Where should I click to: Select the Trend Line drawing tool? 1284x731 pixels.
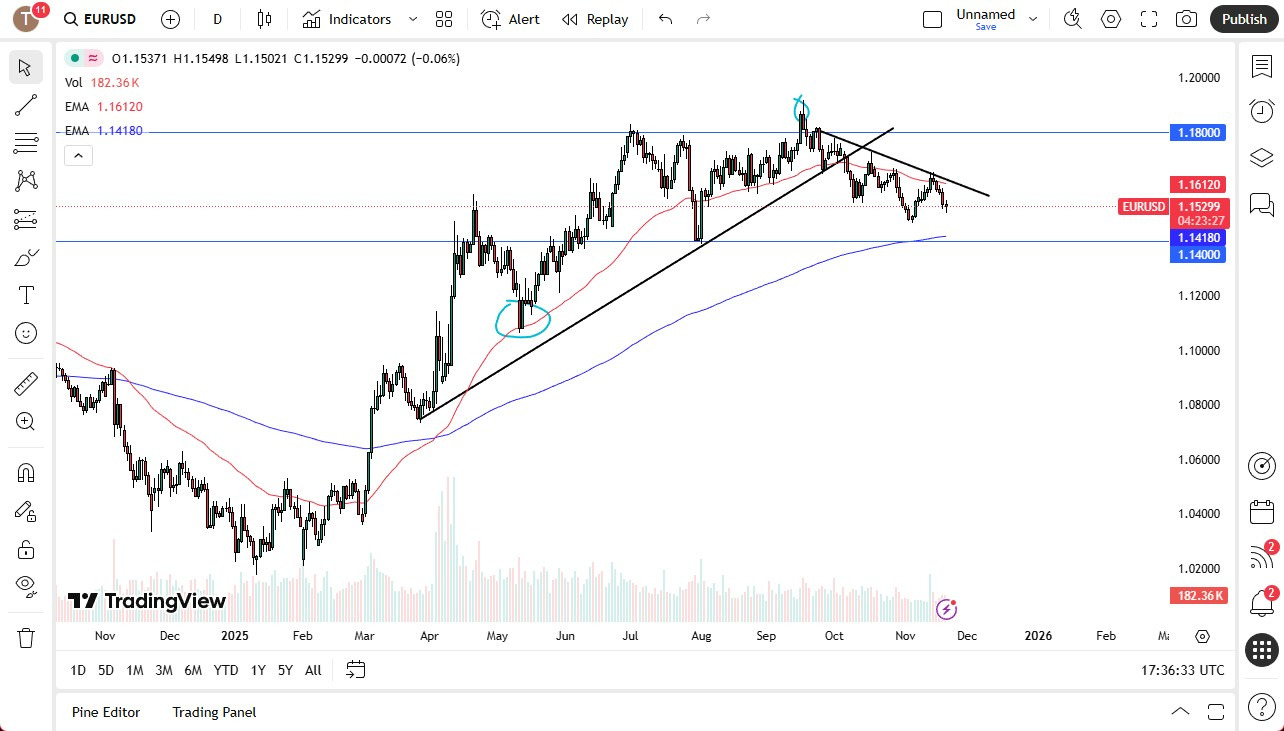25,105
